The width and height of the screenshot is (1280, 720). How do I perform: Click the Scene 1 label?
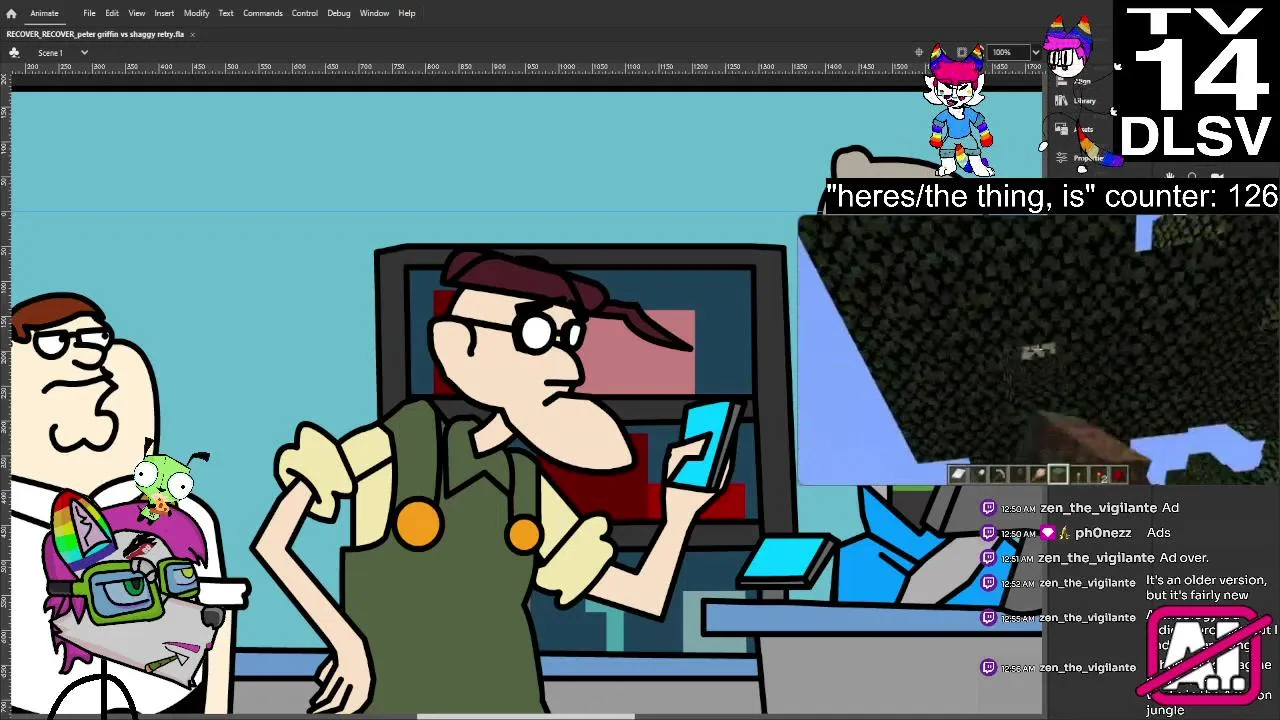[50, 53]
